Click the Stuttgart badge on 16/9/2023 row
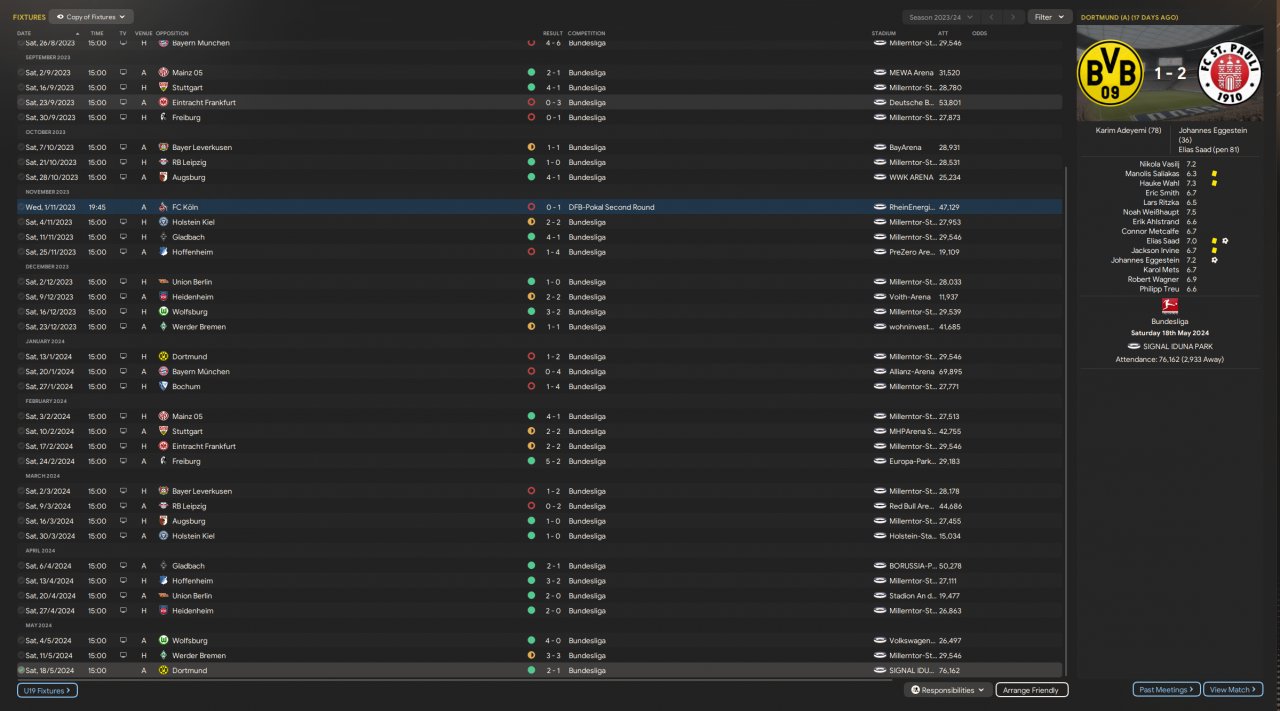Image resolution: width=1280 pixels, height=711 pixels. pos(163,87)
